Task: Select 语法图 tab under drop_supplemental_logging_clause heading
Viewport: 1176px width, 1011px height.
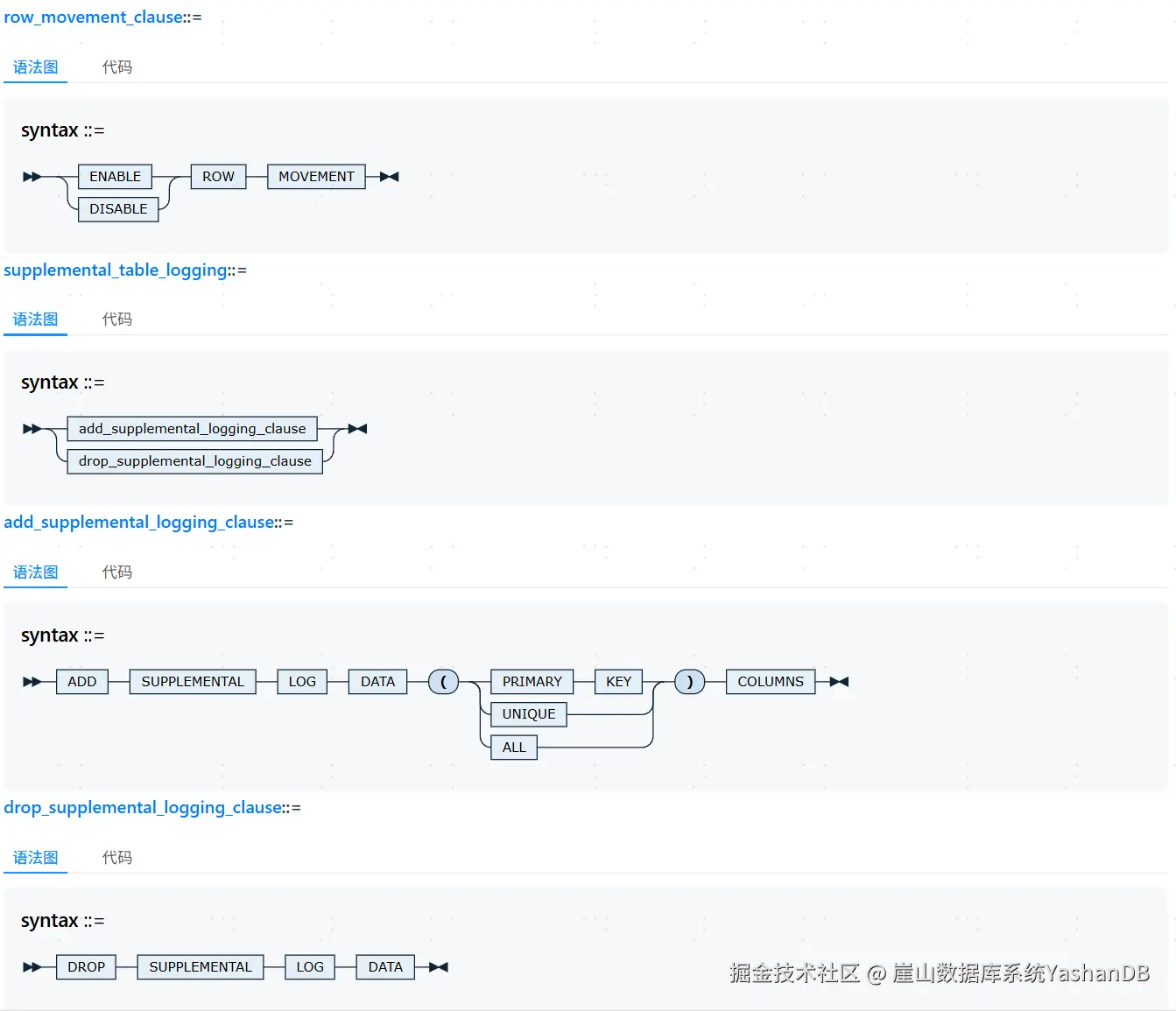Action: 35,858
